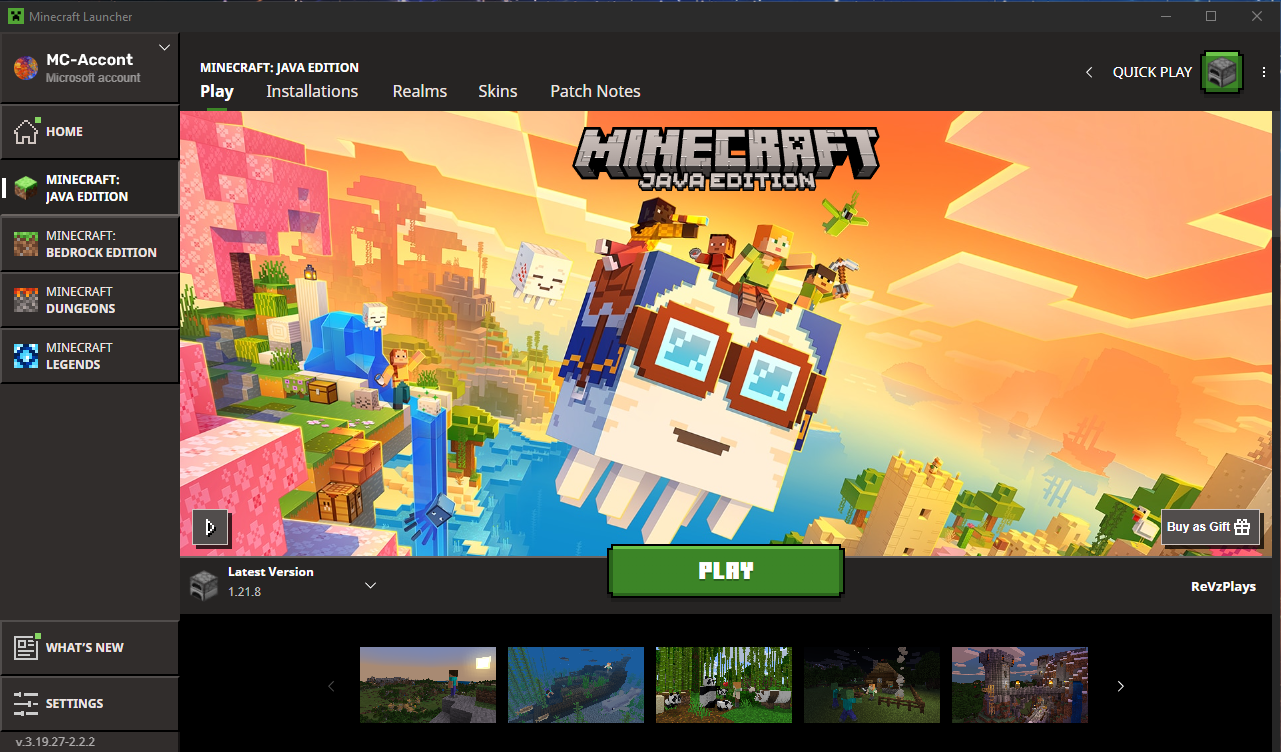
Task: Switch to the Installations tab
Action: click(x=312, y=91)
